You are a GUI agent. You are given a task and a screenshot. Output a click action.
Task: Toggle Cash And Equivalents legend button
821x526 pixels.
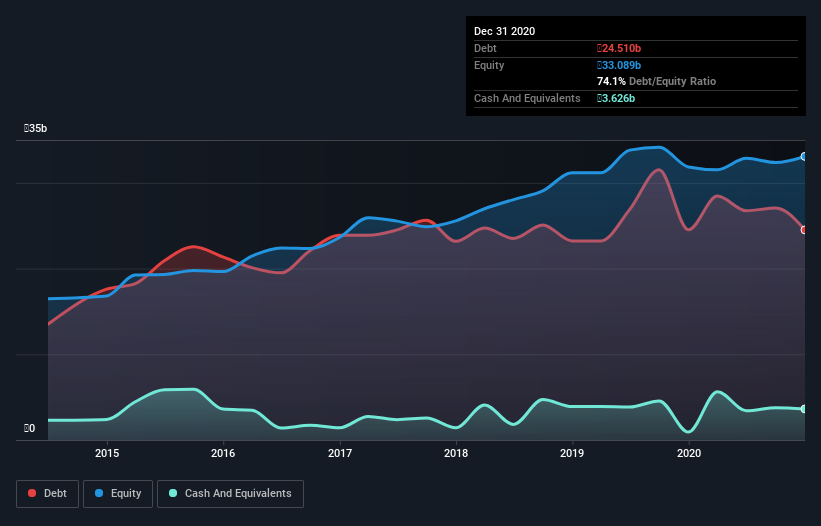tap(230, 494)
